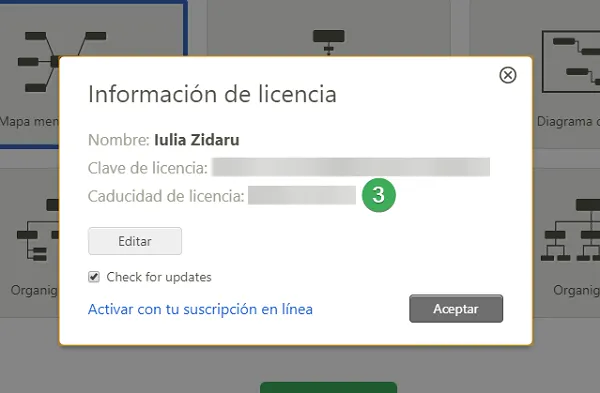Click the blurred Caducidad de licencia value
This screenshot has height=393, width=600.
[302, 195]
